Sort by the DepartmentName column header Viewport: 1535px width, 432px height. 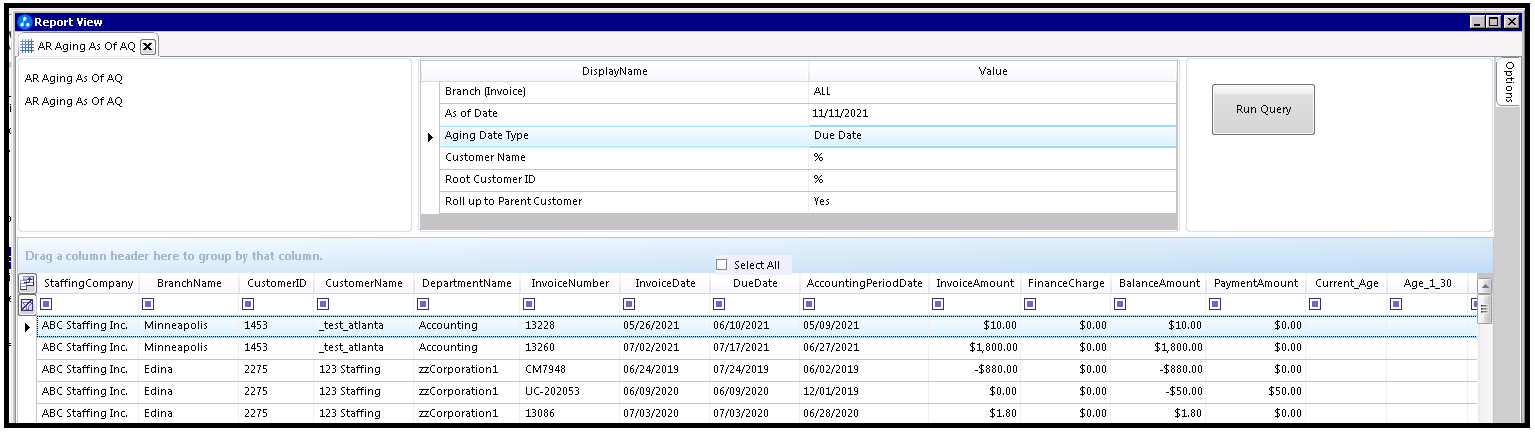tap(467, 284)
